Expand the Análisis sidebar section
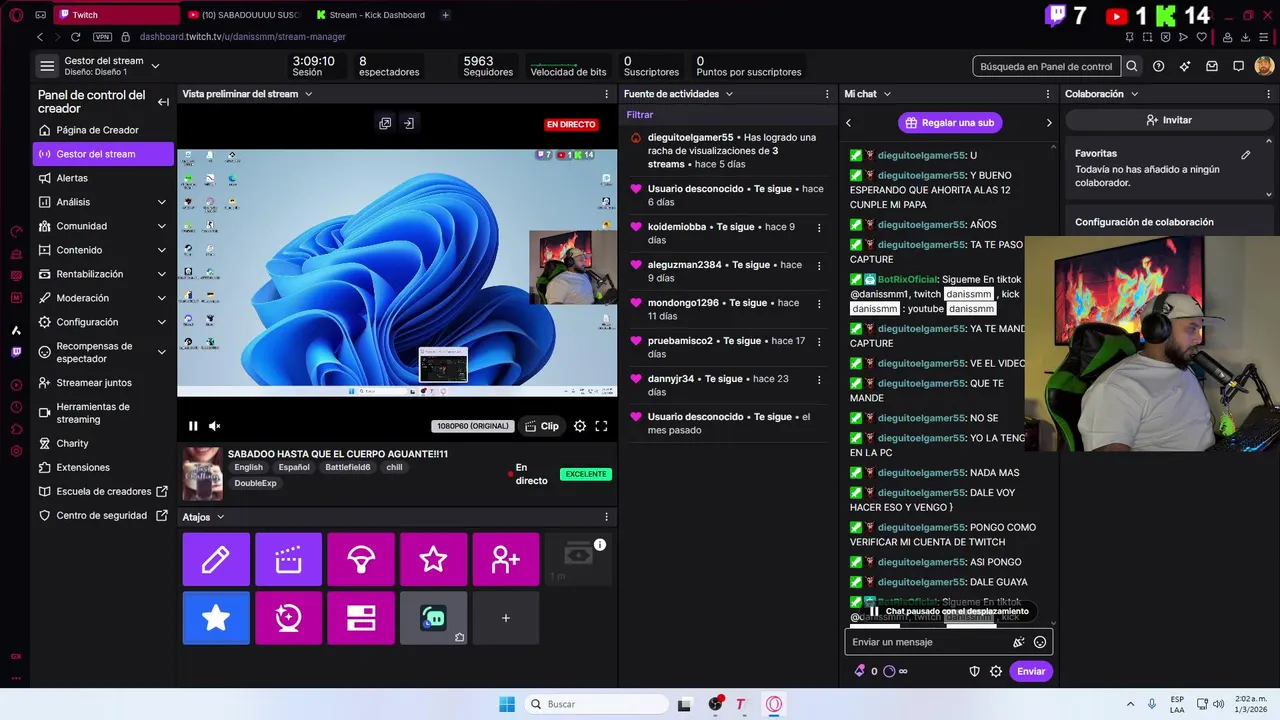Viewport: 1280px width, 720px height. coord(162,202)
